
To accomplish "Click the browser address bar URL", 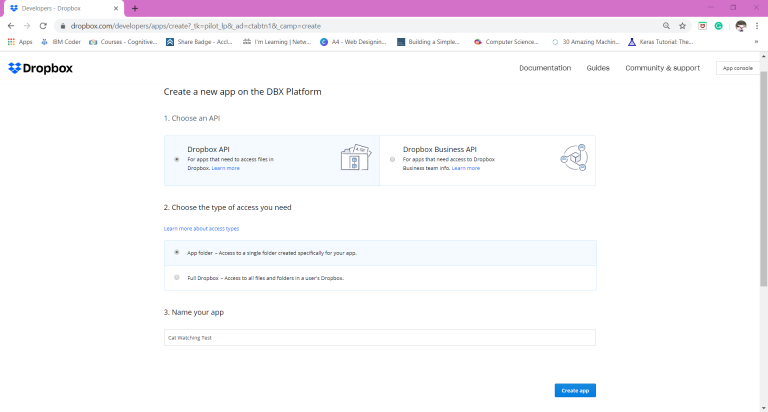I will click(196, 26).
